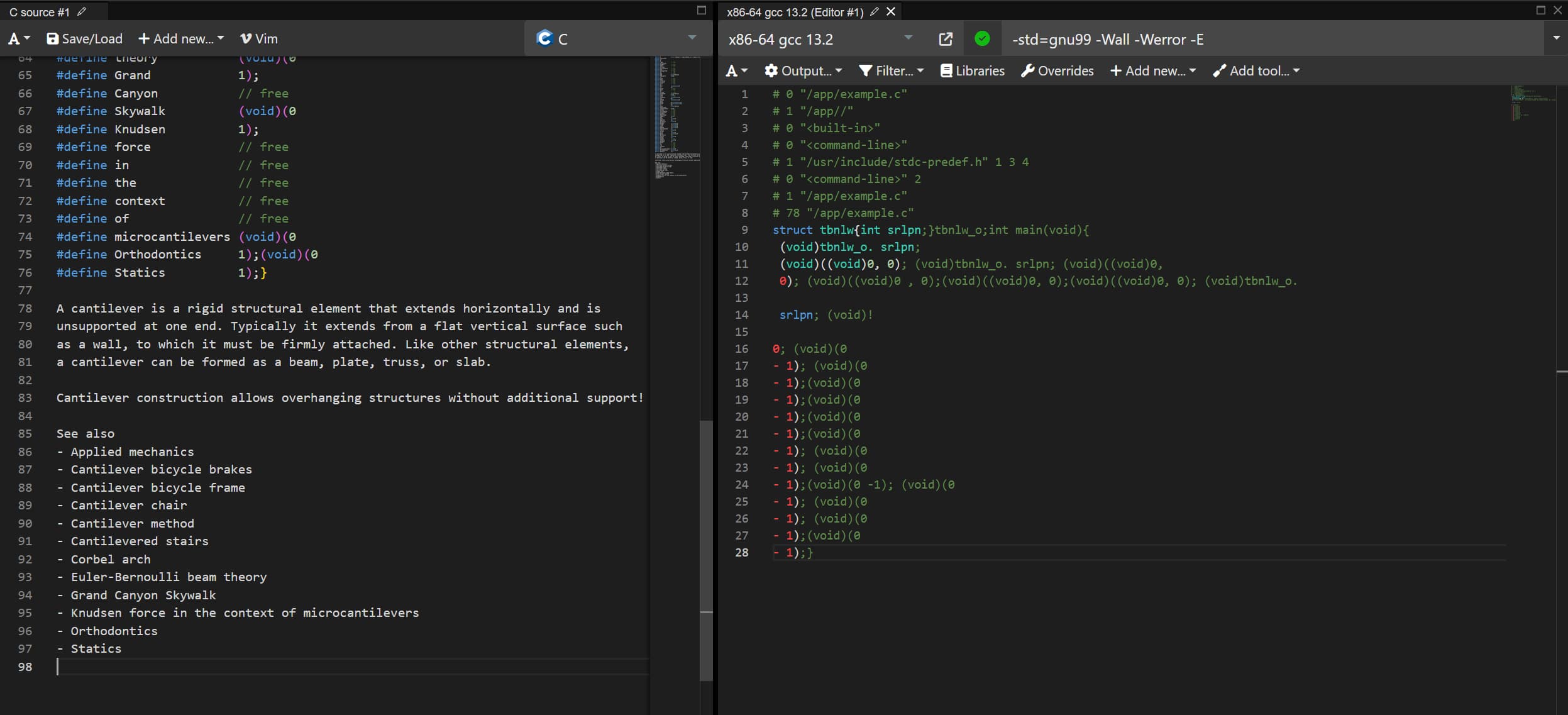This screenshot has height=715, width=1568.
Task: Open font size menu in C source pane
Action: point(19,39)
